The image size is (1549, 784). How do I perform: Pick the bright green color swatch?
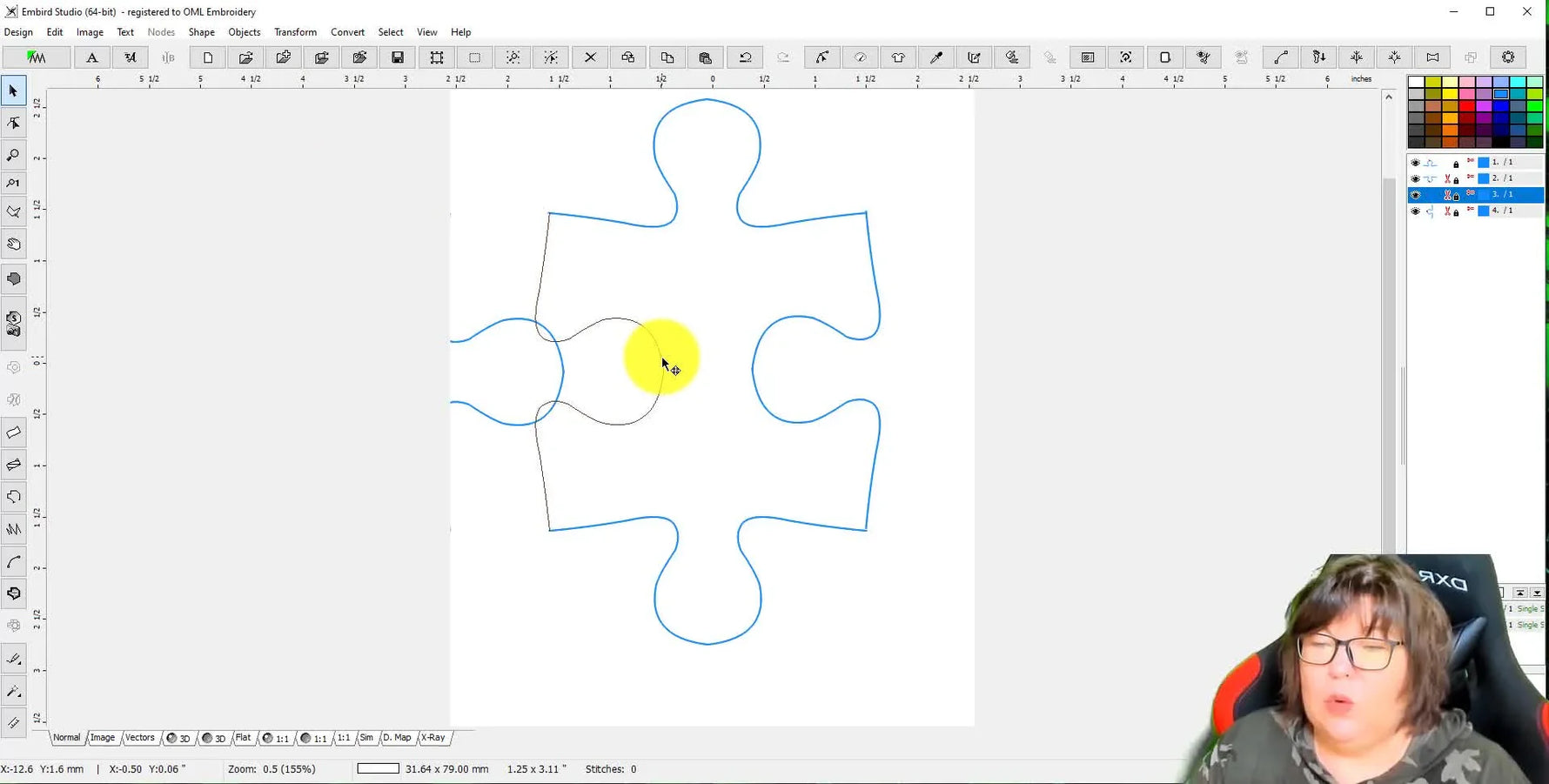point(1535,106)
